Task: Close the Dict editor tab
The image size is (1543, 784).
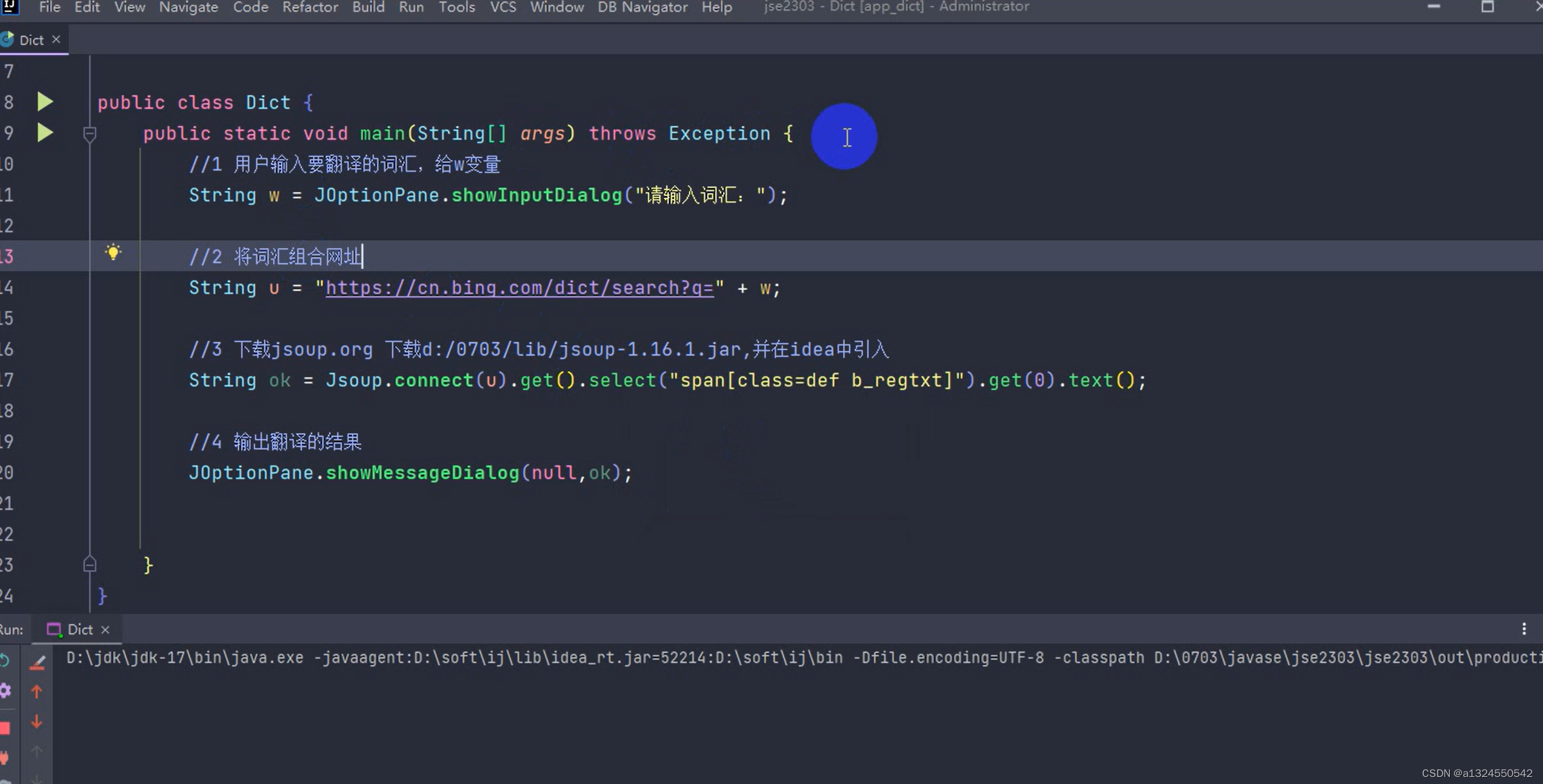Action: [x=56, y=39]
